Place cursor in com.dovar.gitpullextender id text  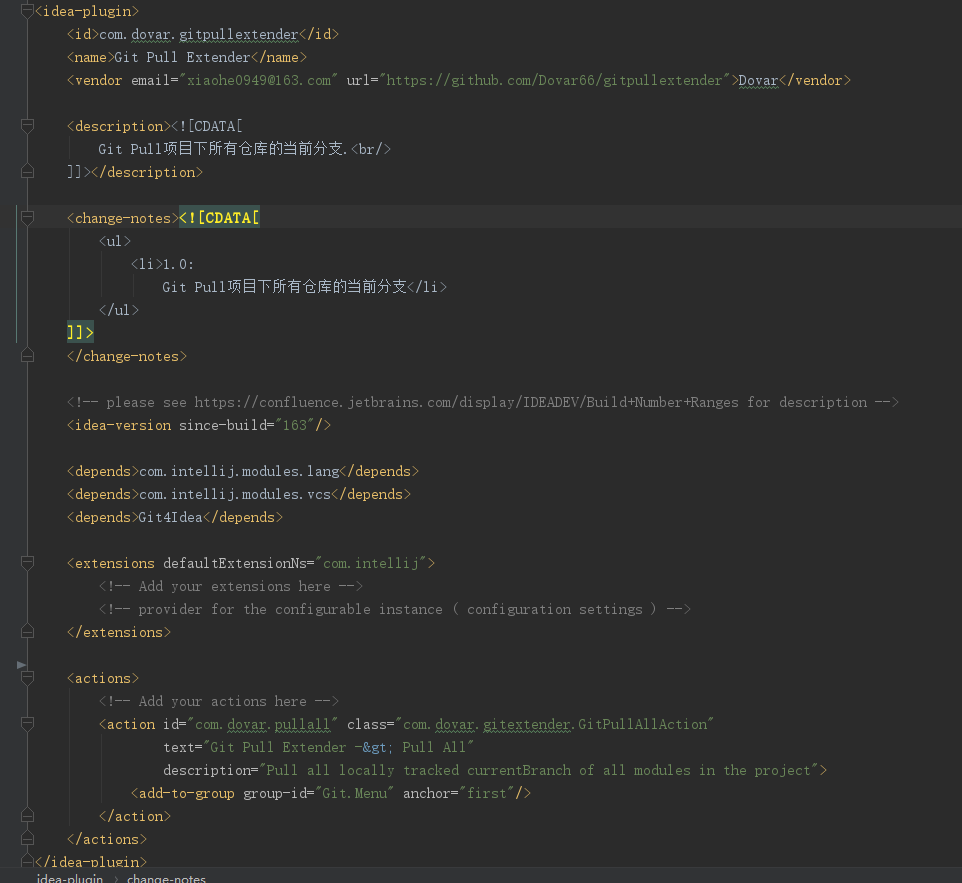tap(198, 34)
